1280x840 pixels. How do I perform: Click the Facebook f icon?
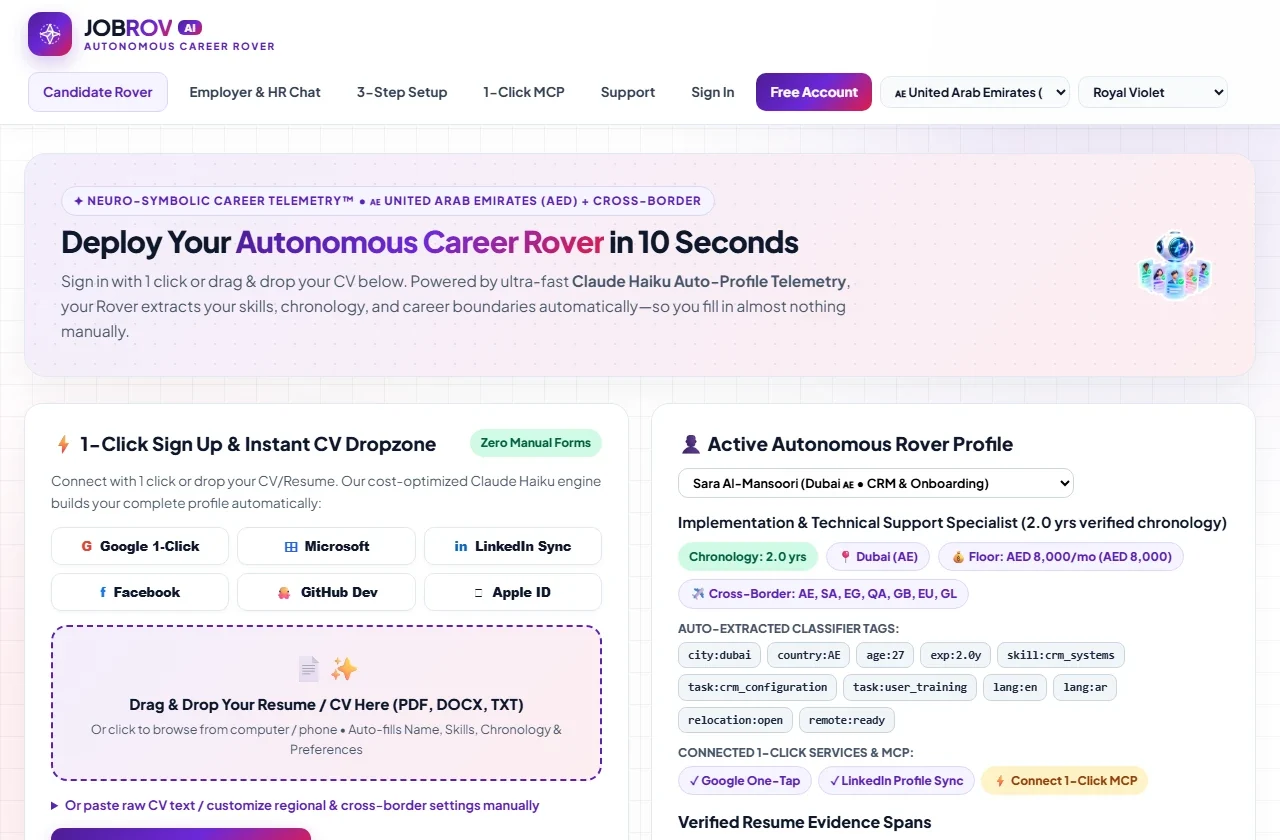click(x=103, y=592)
